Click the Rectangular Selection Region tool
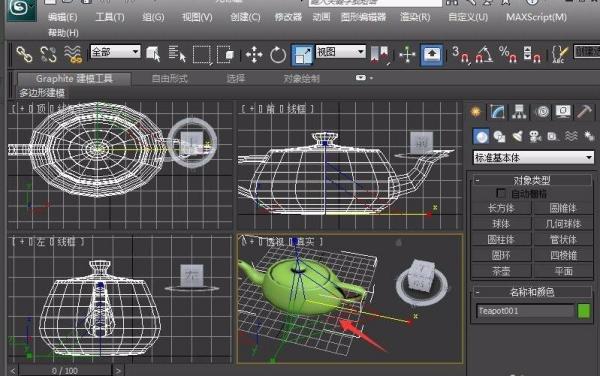Image resolution: width=600 pixels, height=376 pixels. click(x=202, y=55)
